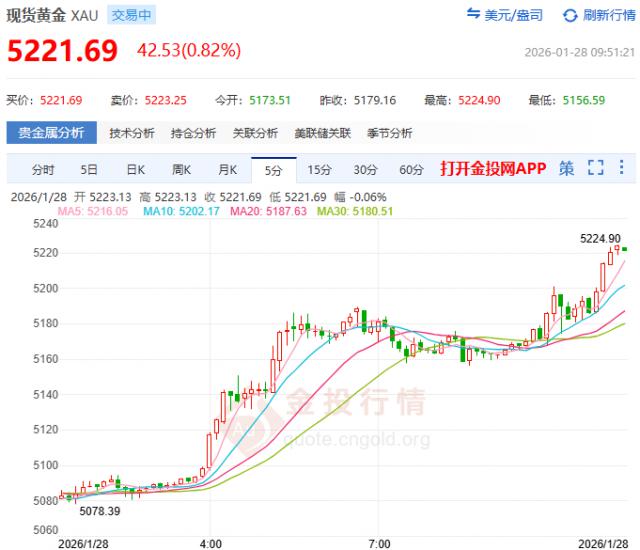Show the 日K daily candlestick chart

click(136, 169)
